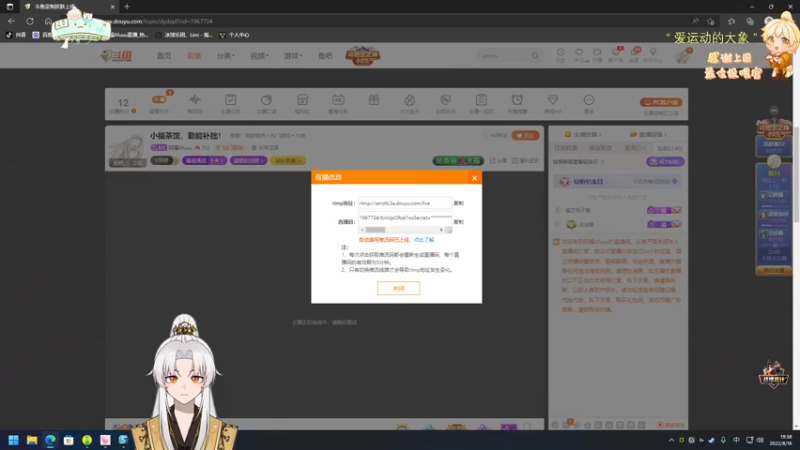Open a new browser tab with plus
Image resolution: width=800 pixels, height=450 pixels.
[127, 7]
